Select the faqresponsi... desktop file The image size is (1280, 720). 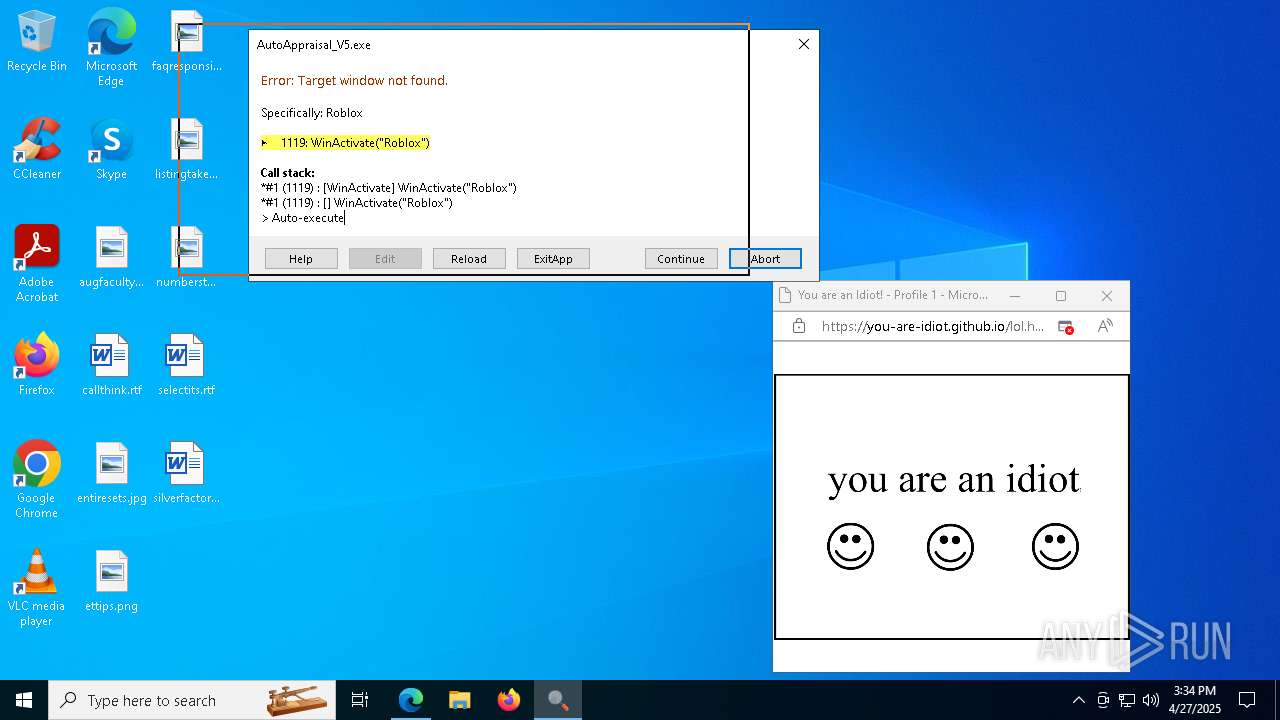tap(186, 42)
